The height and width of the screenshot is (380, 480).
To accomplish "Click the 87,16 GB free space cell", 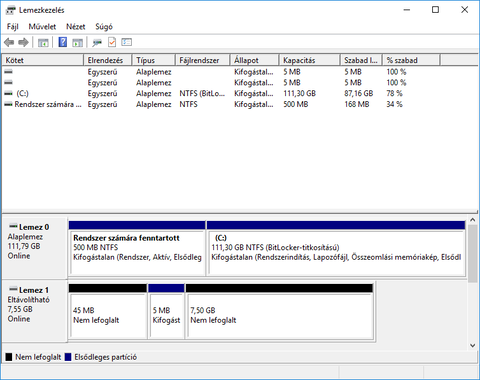I will (x=359, y=94).
